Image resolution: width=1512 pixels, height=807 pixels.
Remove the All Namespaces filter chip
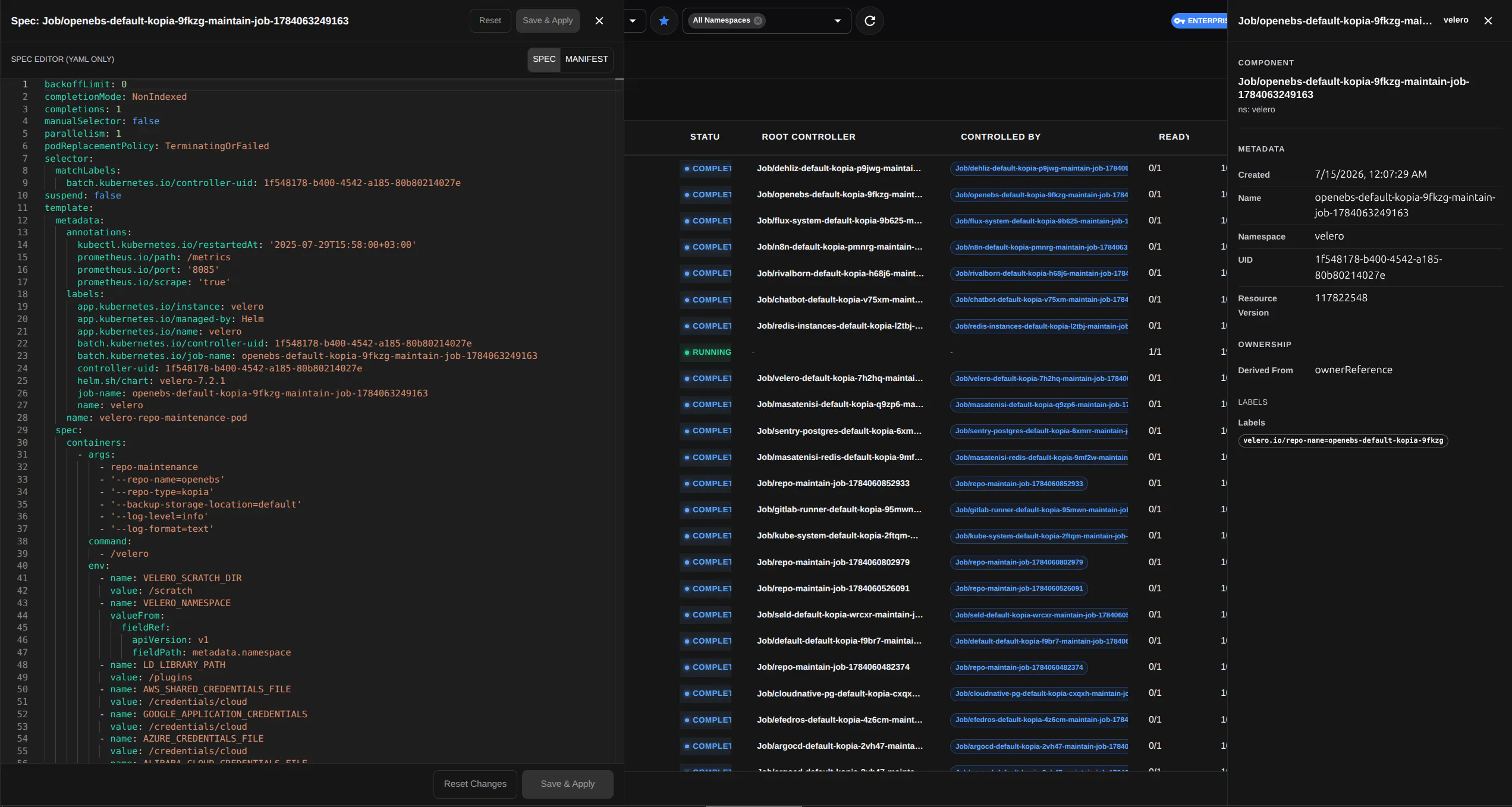[757, 20]
